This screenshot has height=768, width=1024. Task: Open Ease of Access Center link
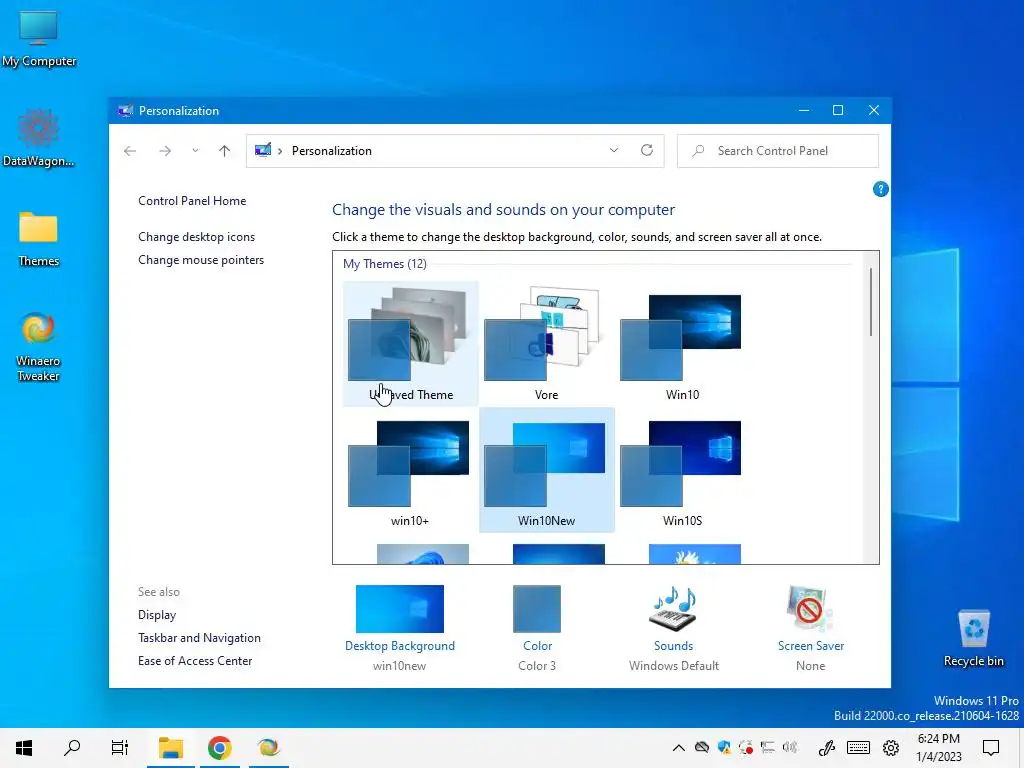pyautogui.click(x=195, y=660)
